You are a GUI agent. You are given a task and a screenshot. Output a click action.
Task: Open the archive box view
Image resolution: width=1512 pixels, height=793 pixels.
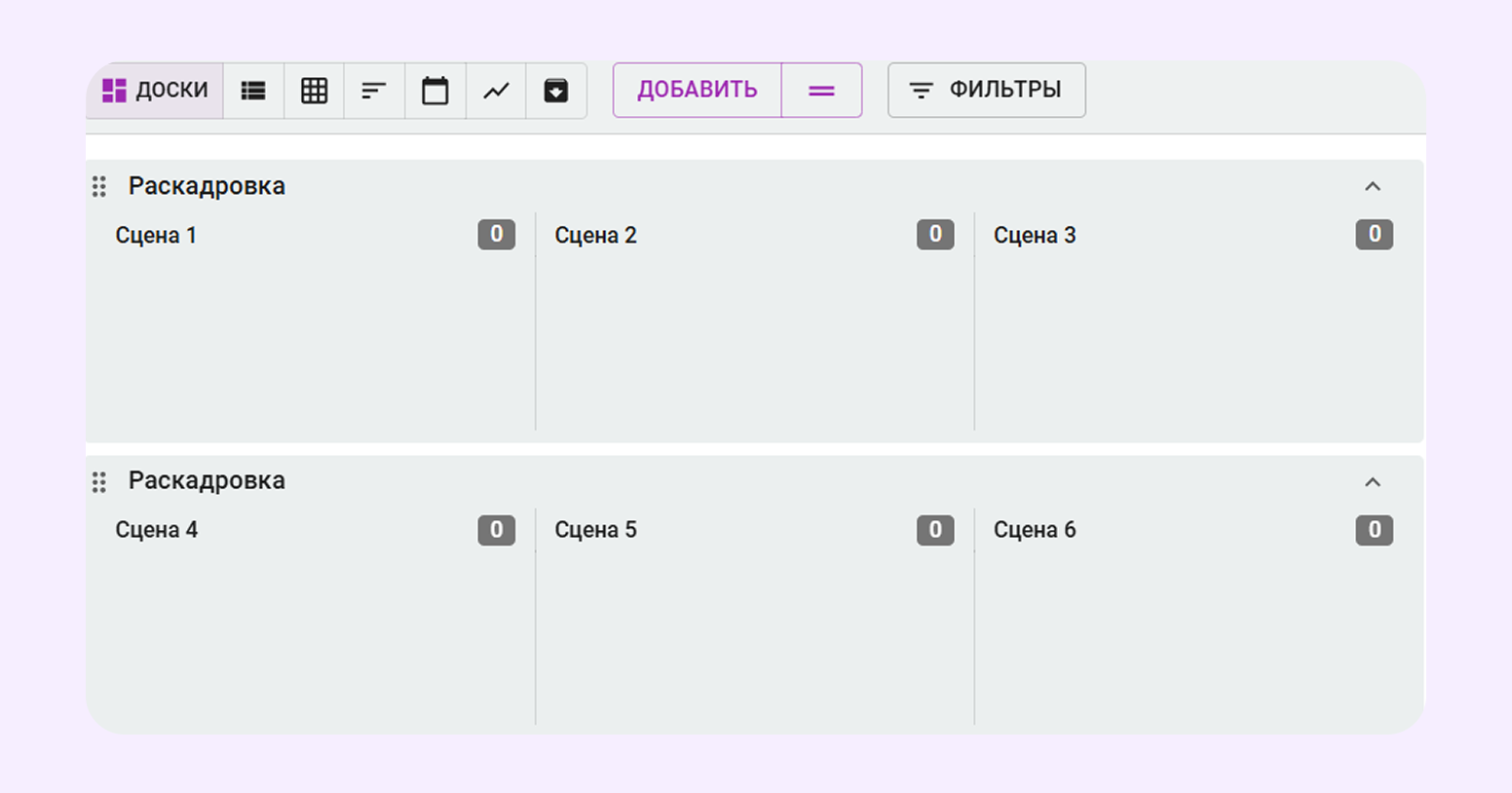coord(555,91)
